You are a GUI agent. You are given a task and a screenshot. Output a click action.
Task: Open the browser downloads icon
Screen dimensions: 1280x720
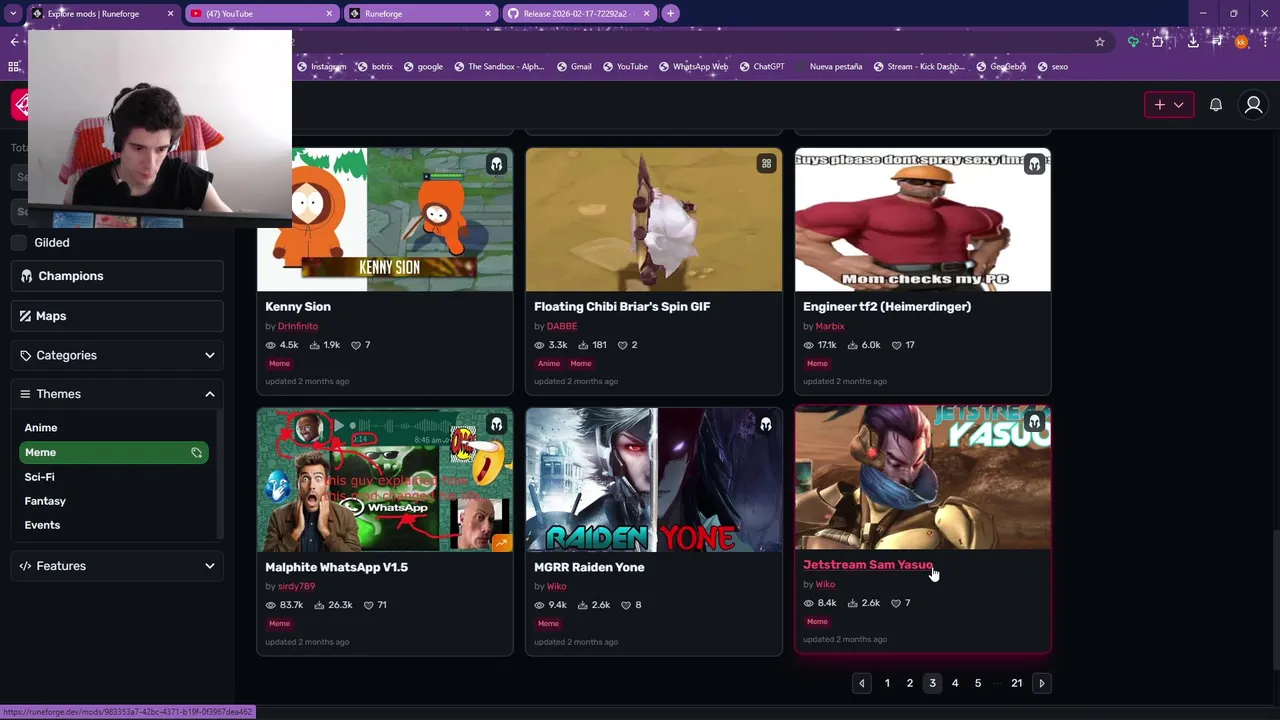[1193, 42]
